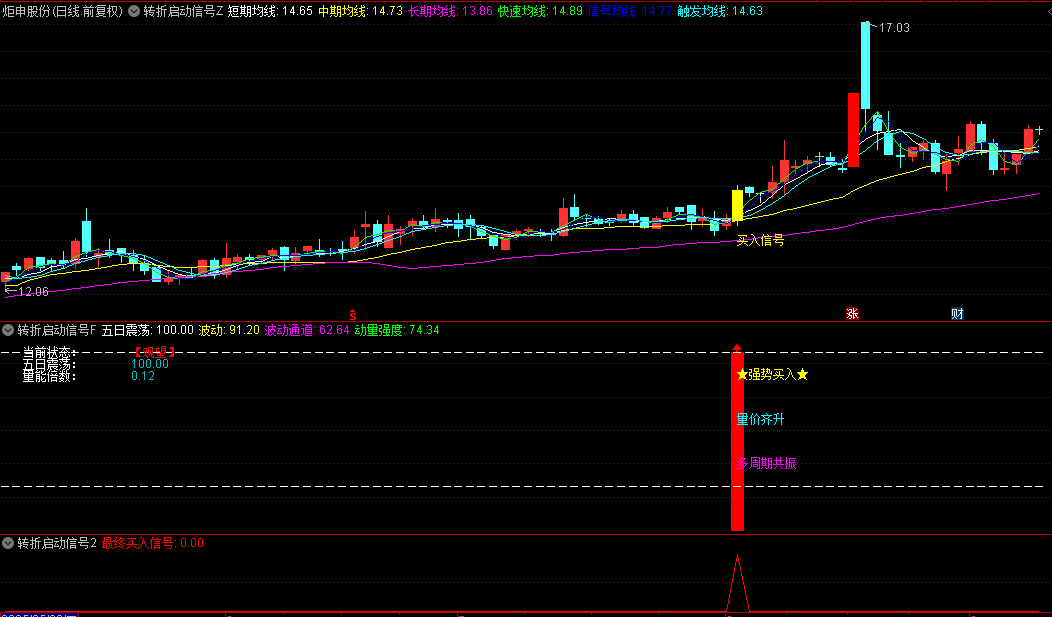Click the cyan 触发均线: 14.63 label

click(720, 11)
